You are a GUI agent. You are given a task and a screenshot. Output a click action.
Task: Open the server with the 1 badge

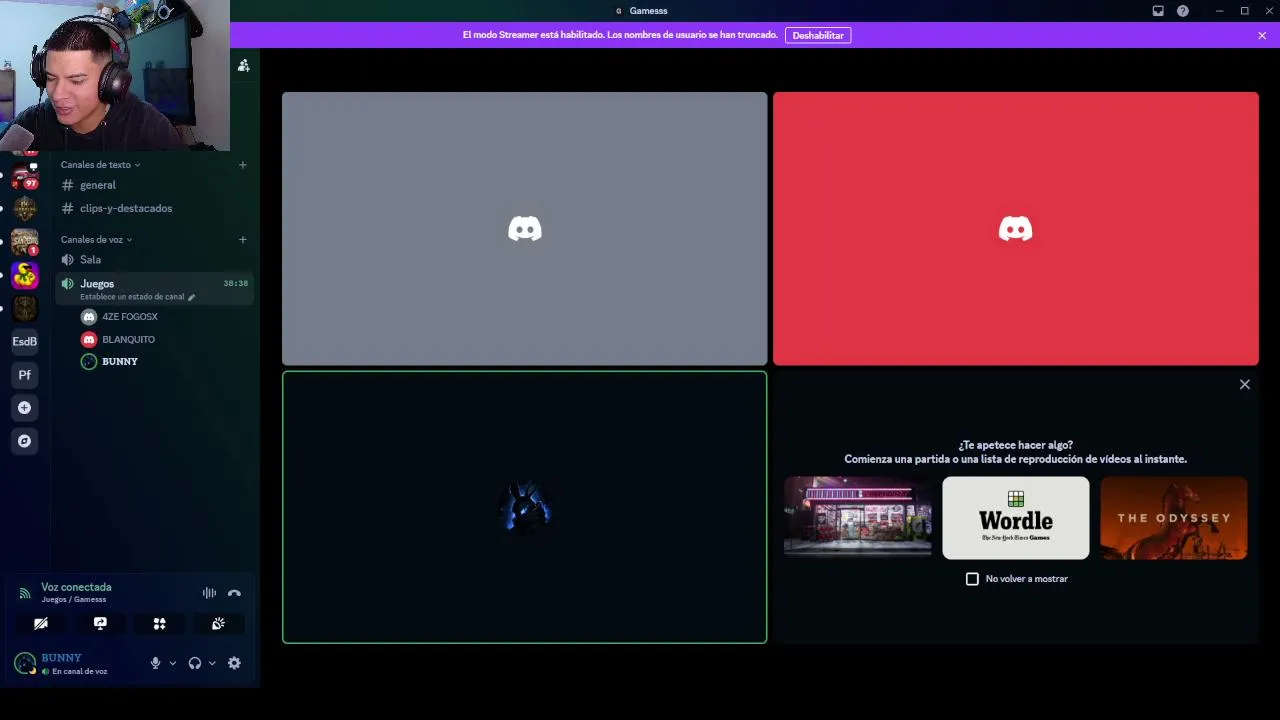25,242
